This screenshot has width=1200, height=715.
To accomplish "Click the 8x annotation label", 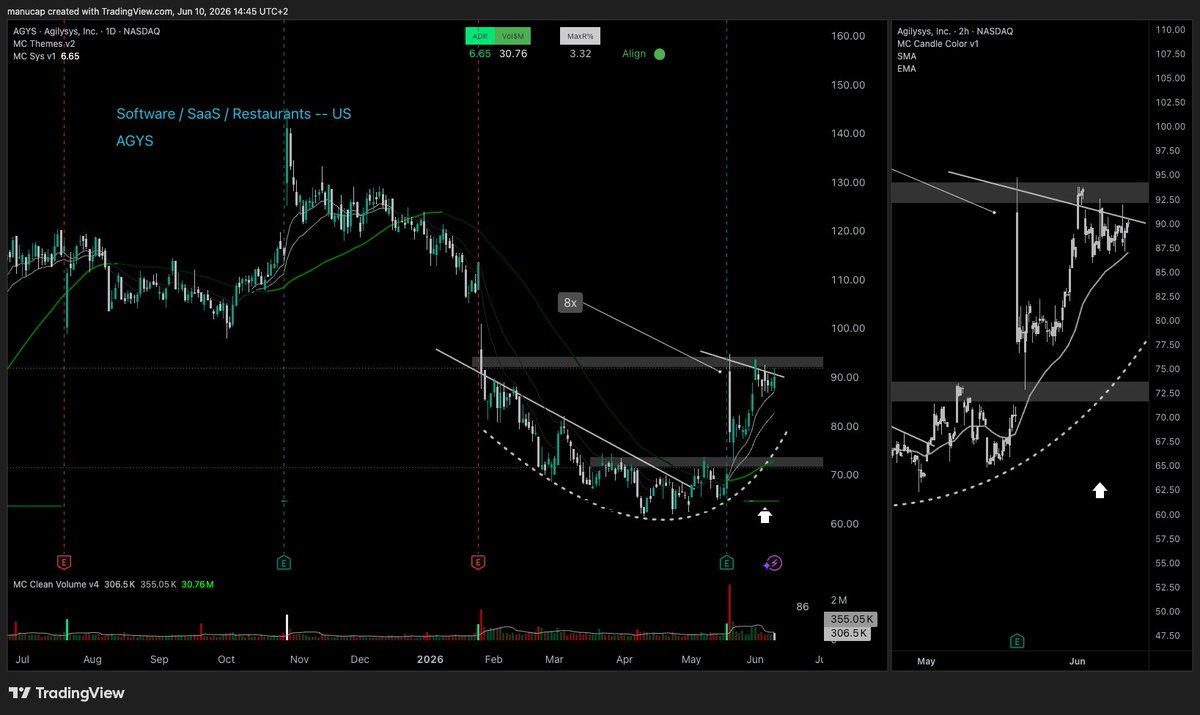I will point(570,302).
